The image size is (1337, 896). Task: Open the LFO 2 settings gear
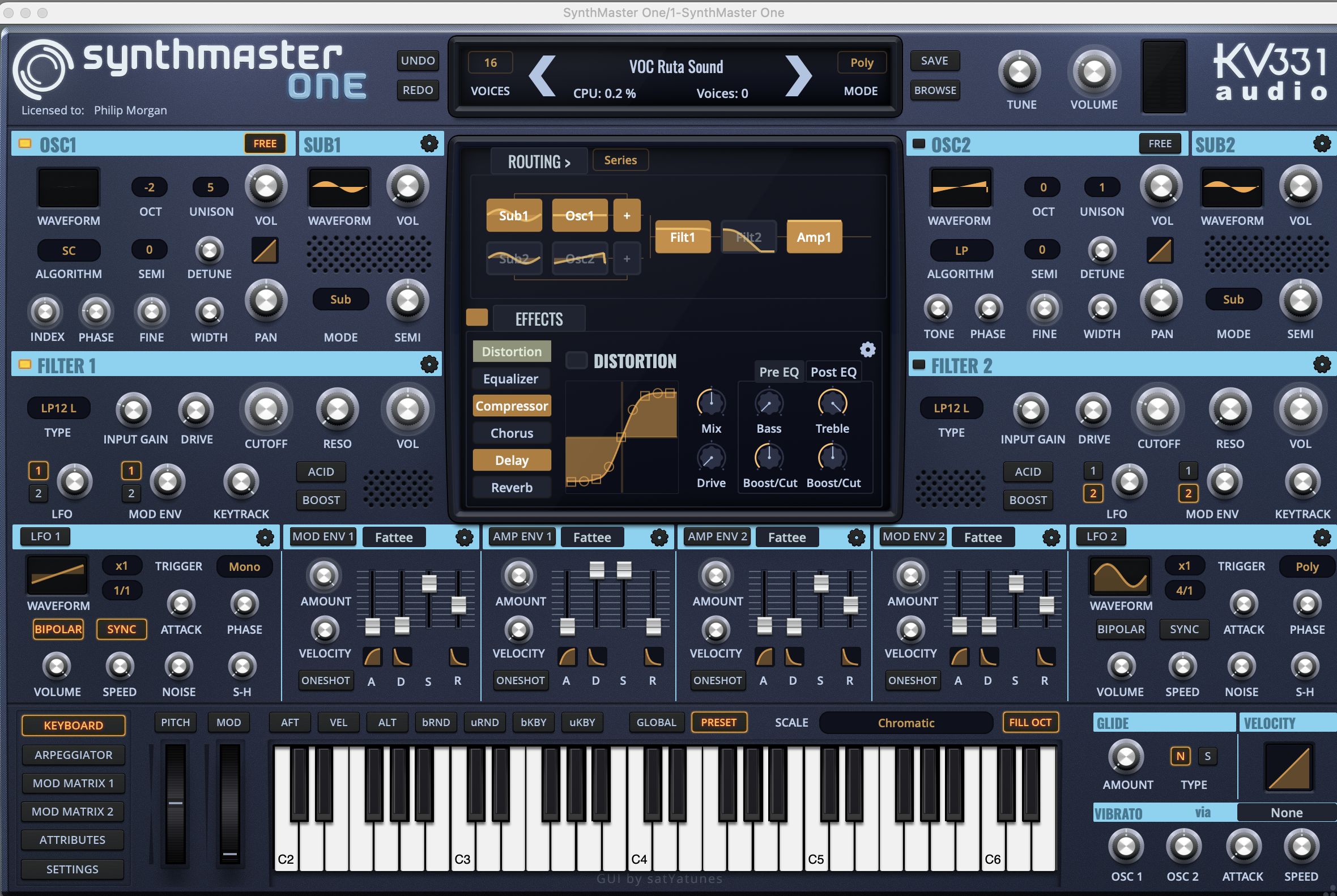click(1322, 537)
